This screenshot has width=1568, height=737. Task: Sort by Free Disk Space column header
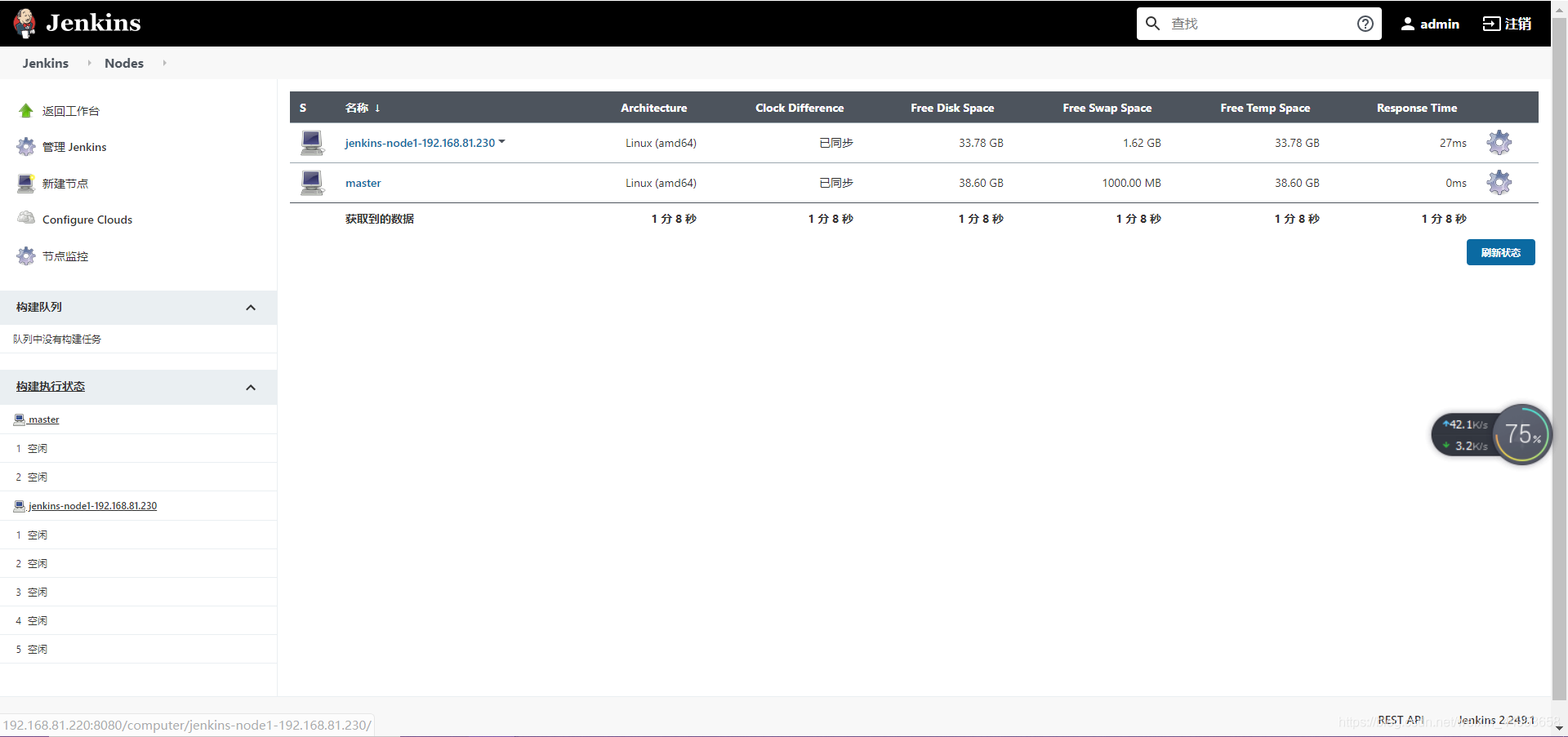[952, 108]
